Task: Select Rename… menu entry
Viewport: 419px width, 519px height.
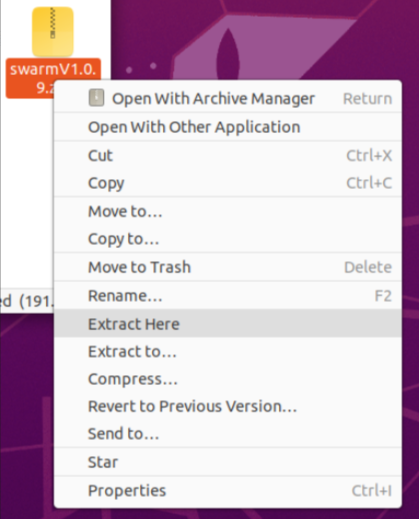Action: (228, 296)
